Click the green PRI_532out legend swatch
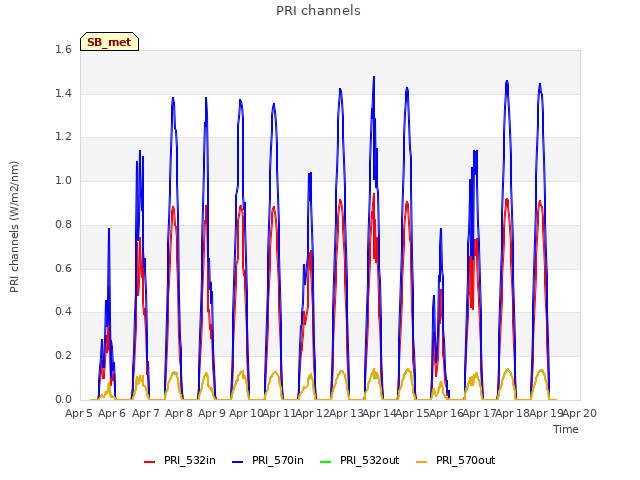 (326, 462)
